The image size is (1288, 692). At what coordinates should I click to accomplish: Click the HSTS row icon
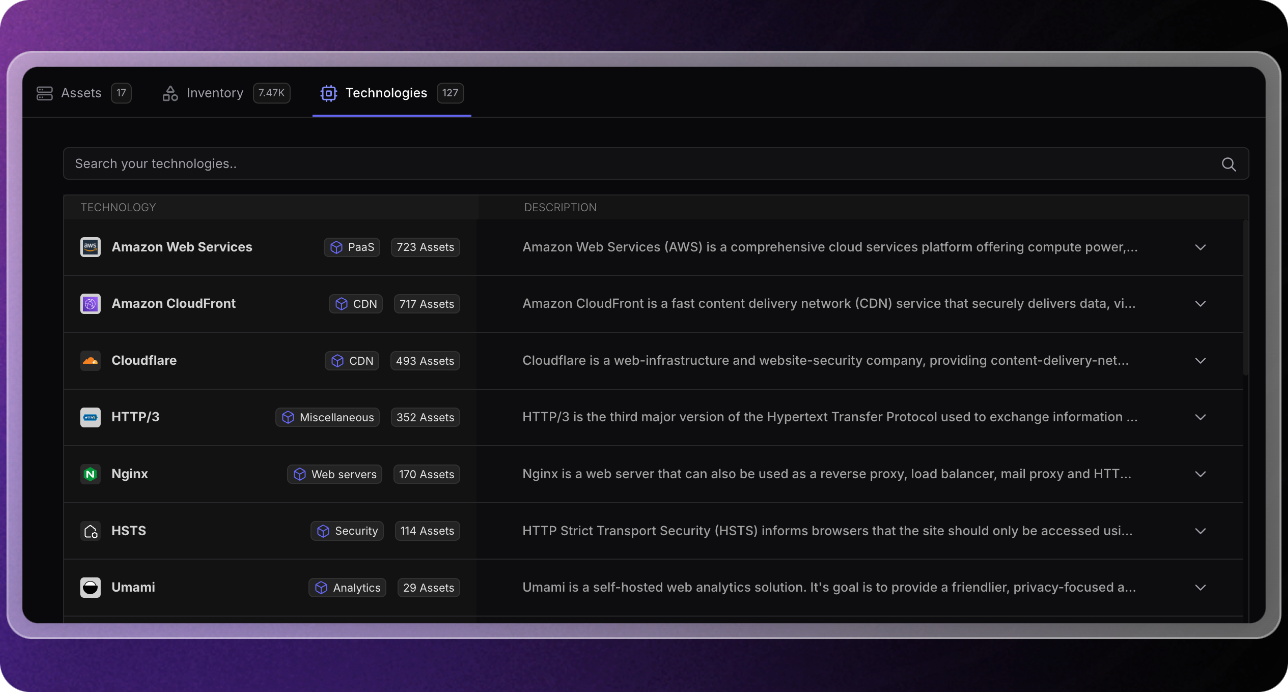91,531
